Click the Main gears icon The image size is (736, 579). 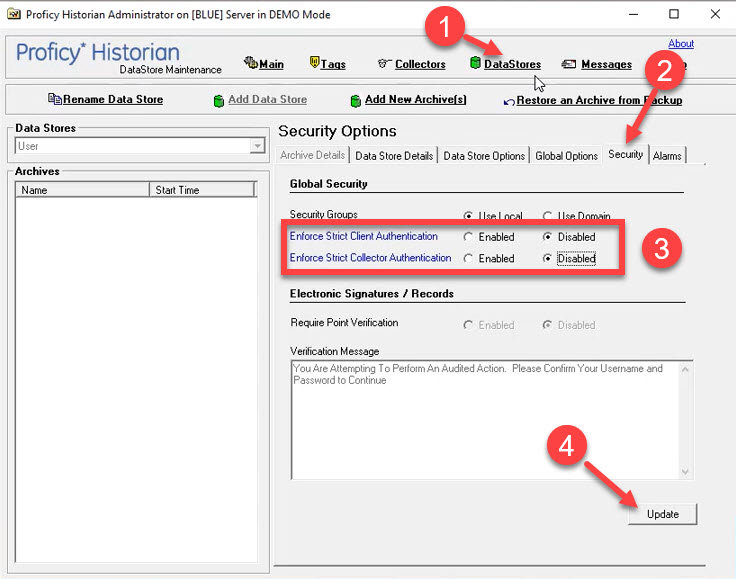[x=251, y=62]
